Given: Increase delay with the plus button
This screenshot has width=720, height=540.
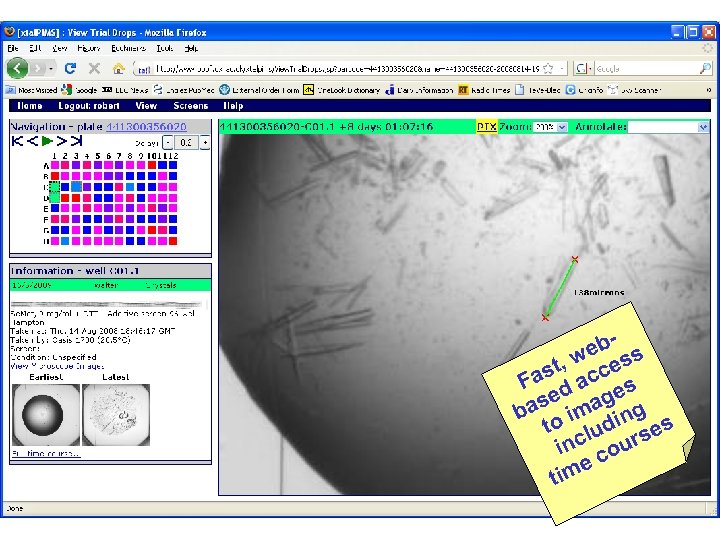Looking at the screenshot, I should point(205,143).
